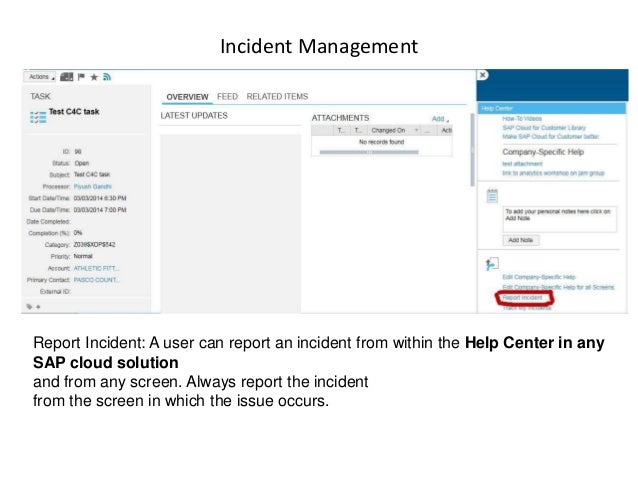Mark the task as favorite with star icon
638x479 pixels.
click(94, 77)
